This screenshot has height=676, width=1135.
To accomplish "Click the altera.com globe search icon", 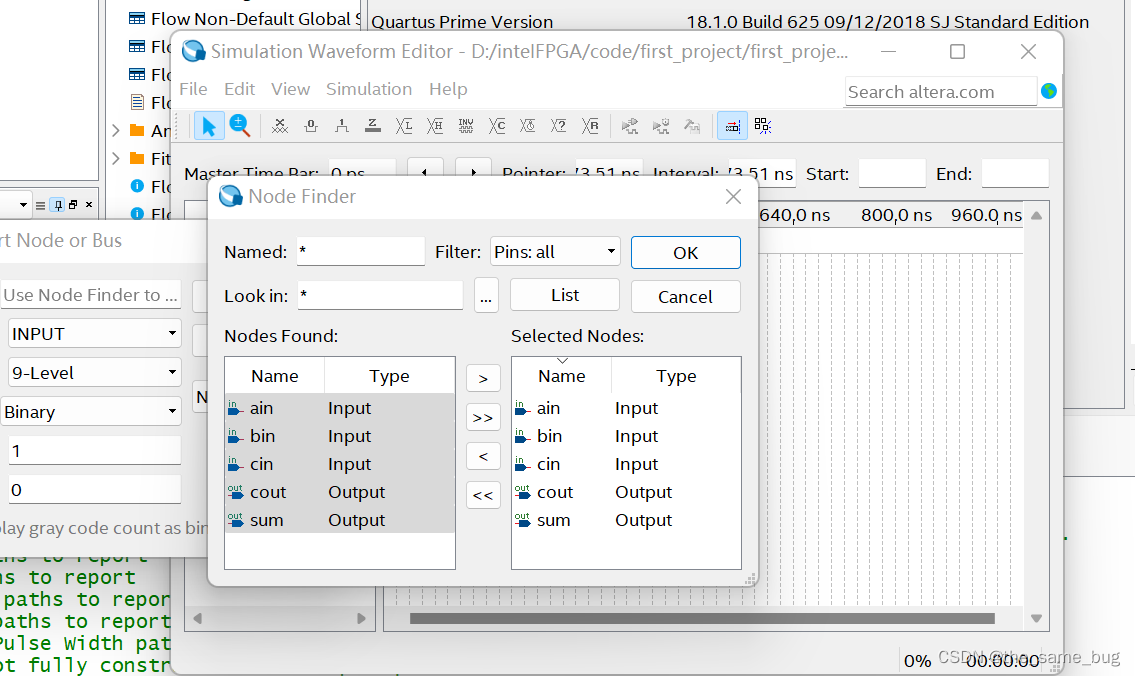I will pyautogui.click(x=1049, y=91).
